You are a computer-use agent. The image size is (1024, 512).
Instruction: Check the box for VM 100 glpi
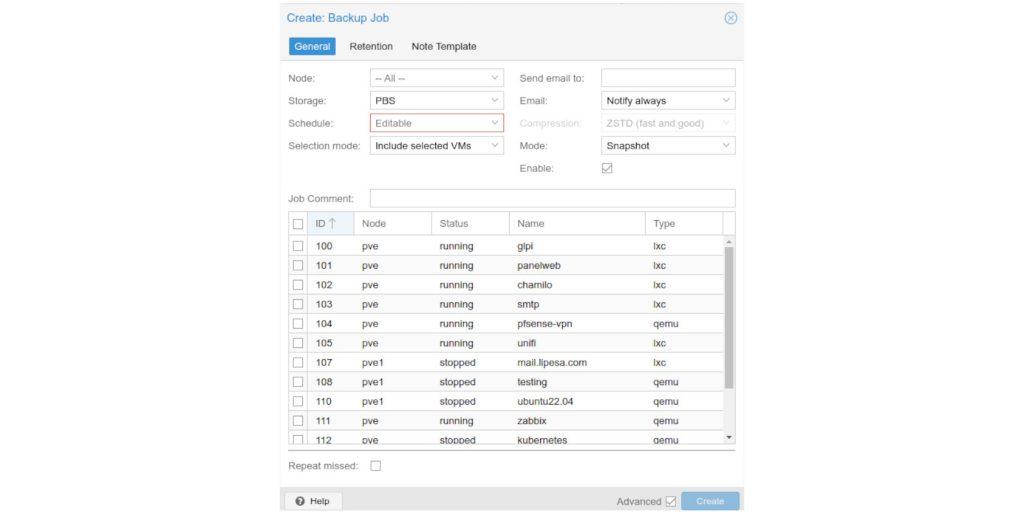(x=298, y=246)
